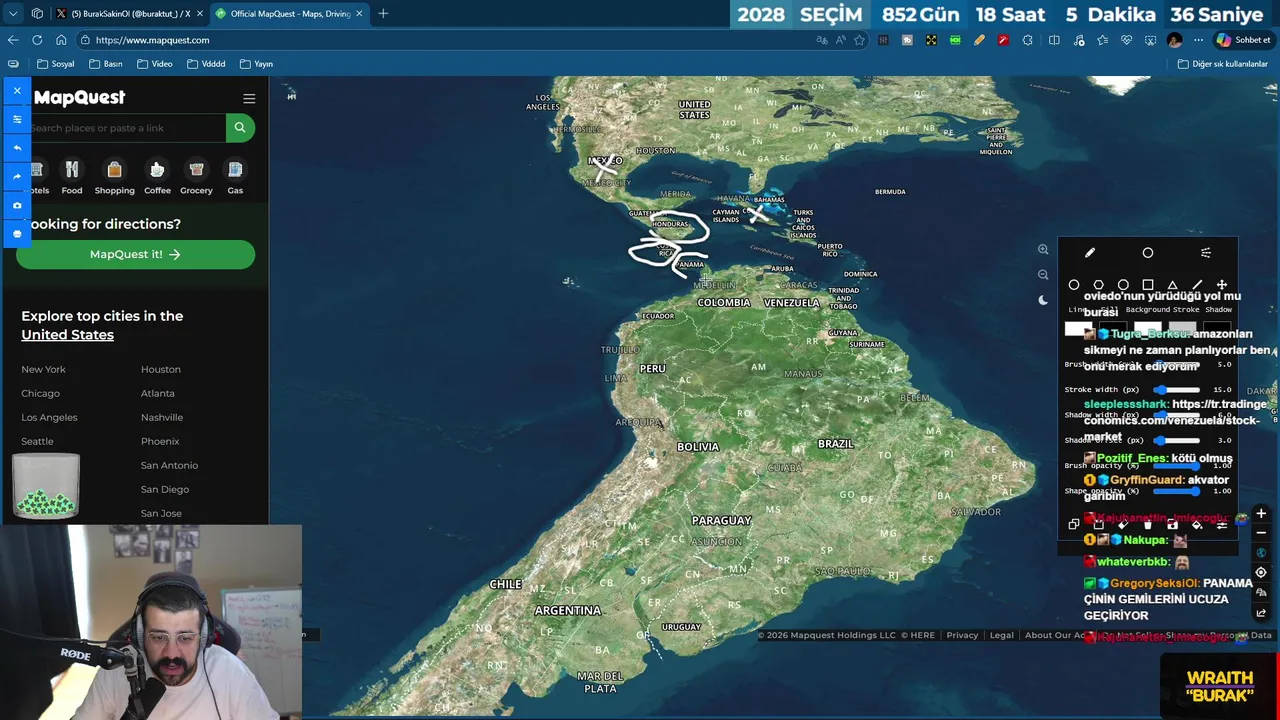Click the paint bucket fill icon

(1197, 524)
